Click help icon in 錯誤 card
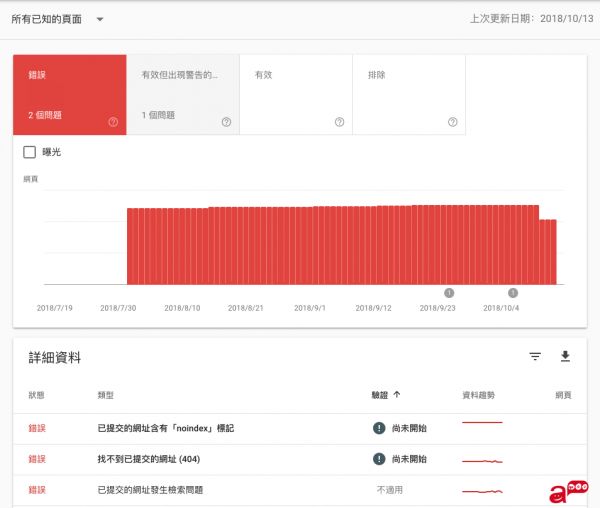Screen dimensions: 600x508 pyautogui.click(x=113, y=122)
